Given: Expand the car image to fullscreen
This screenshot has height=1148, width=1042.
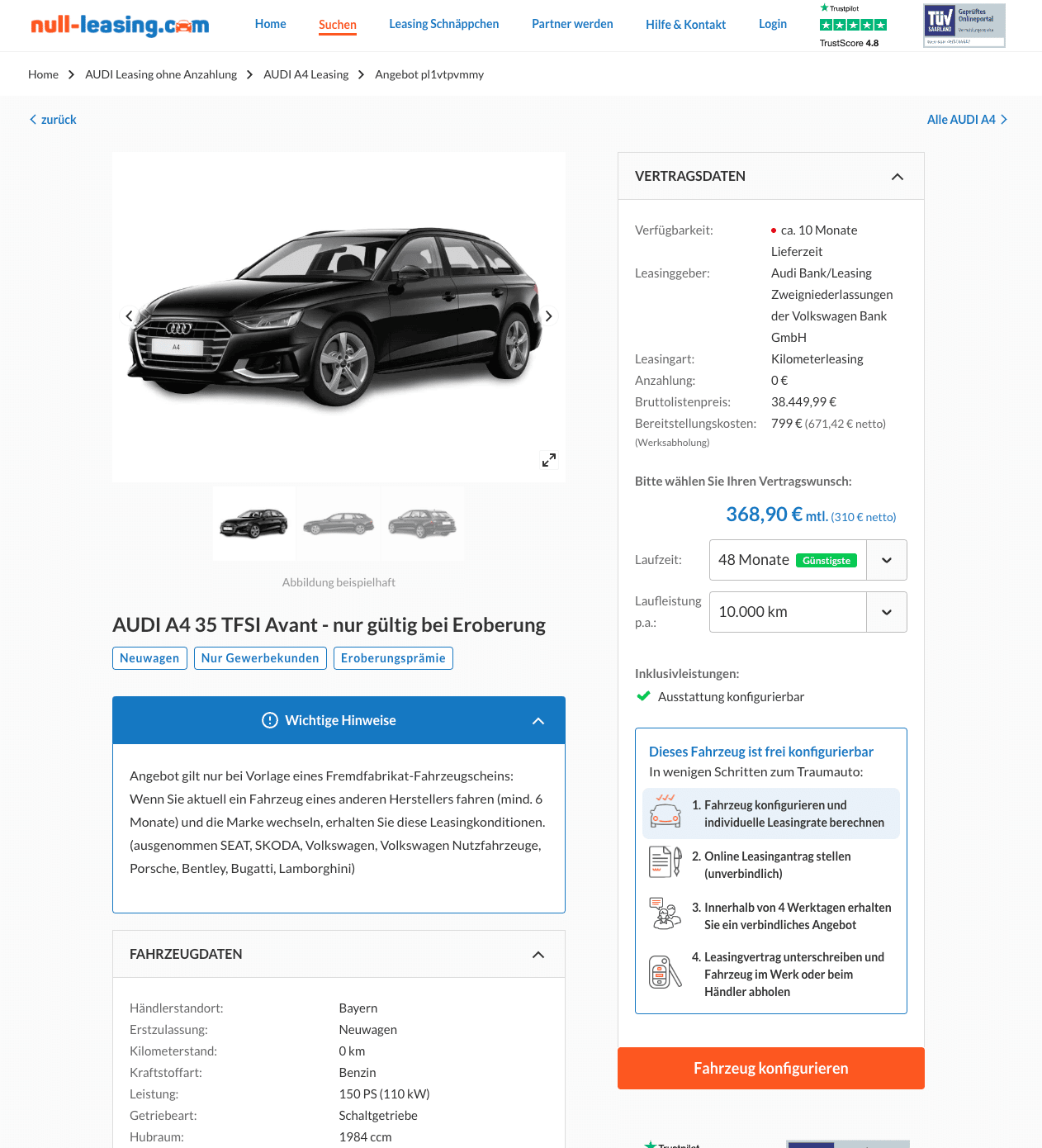Looking at the screenshot, I should click(549, 460).
